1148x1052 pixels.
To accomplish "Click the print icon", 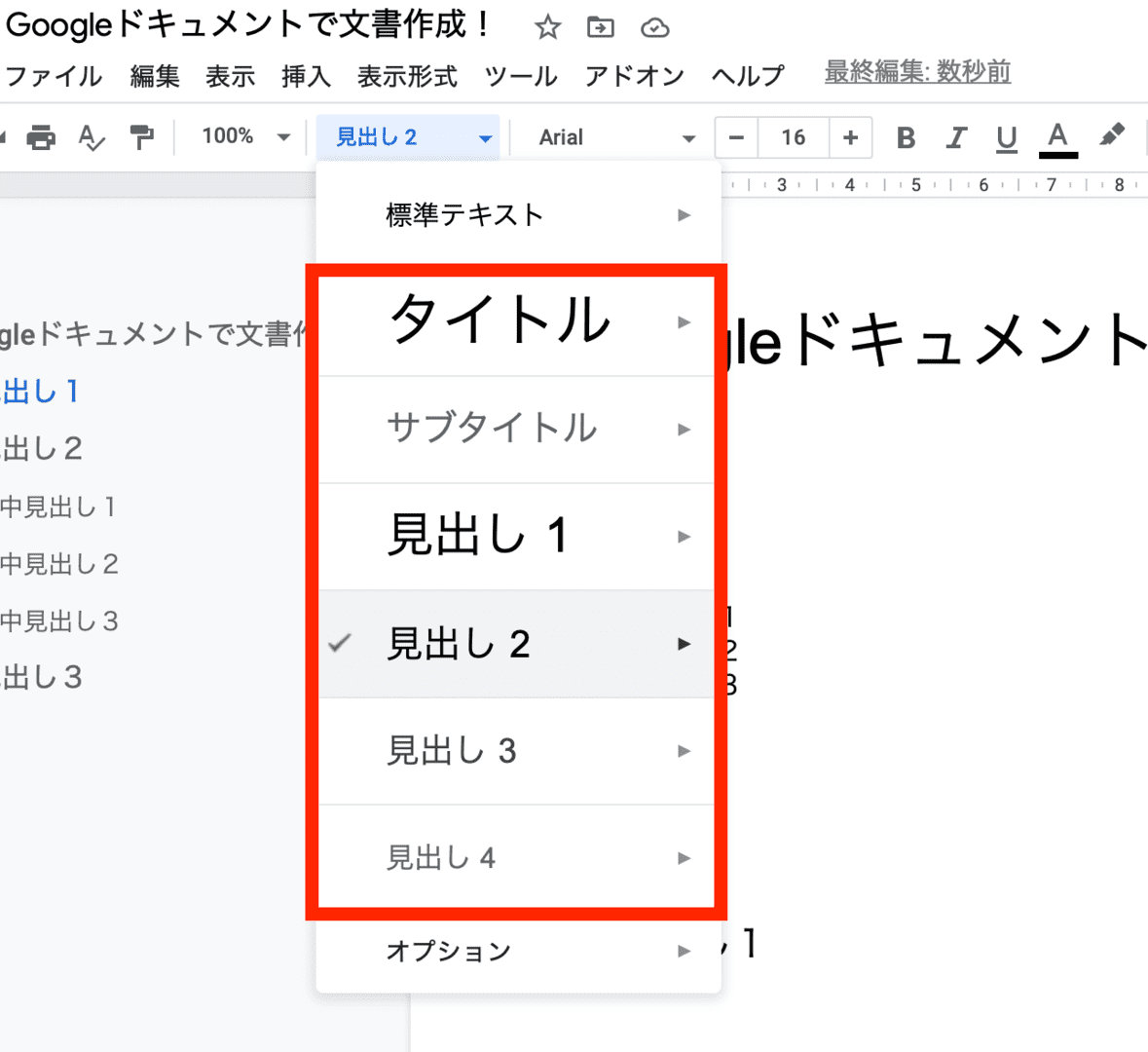I will (x=41, y=137).
